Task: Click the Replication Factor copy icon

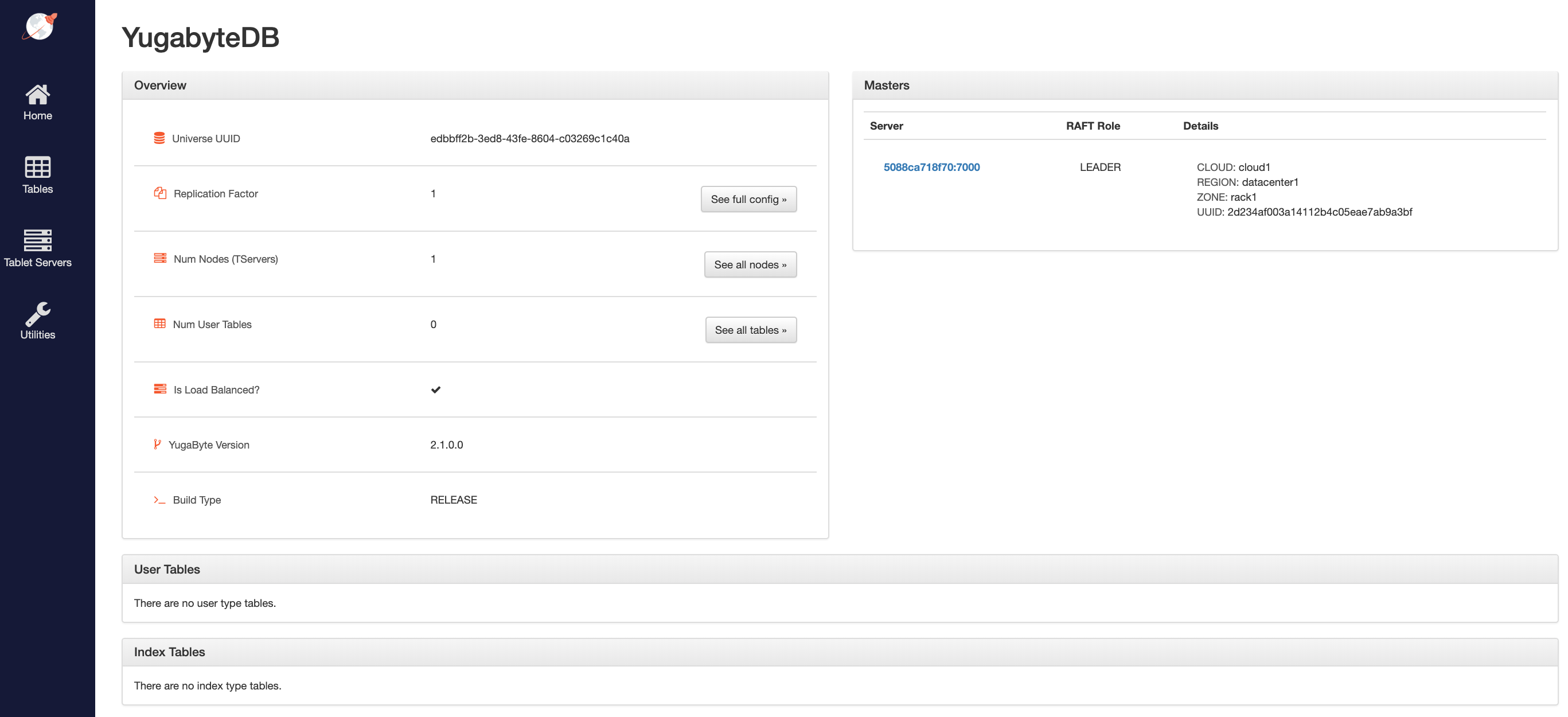Action: click(160, 193)
